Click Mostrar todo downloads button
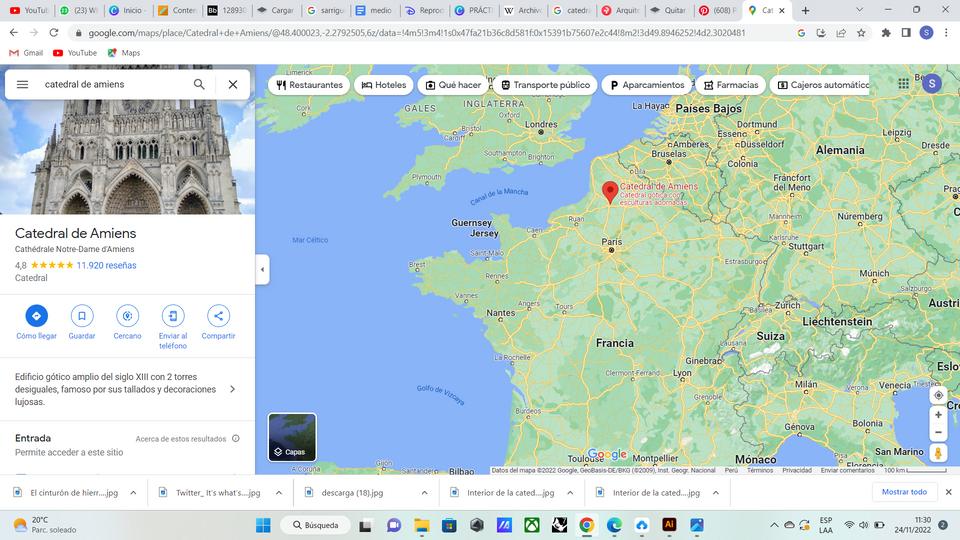 904,492
